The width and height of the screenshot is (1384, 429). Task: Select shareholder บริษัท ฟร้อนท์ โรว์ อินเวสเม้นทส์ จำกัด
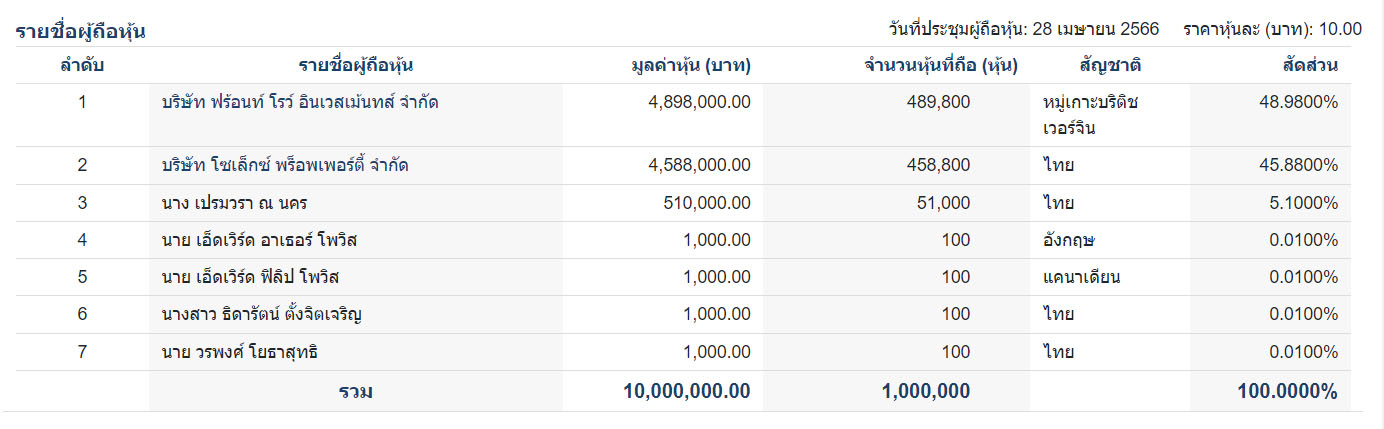click(x=300, y=102)
